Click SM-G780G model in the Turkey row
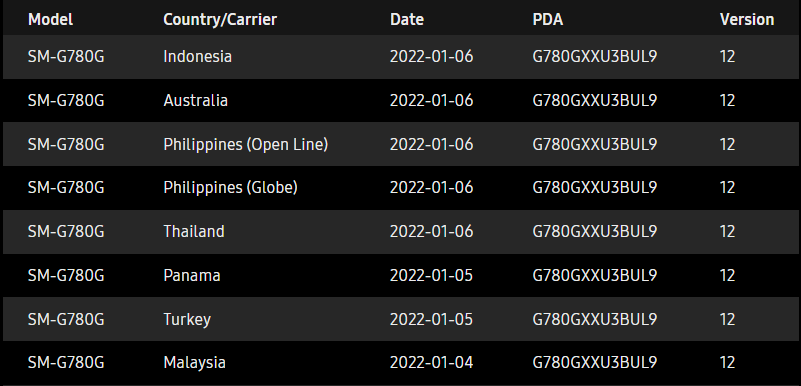 [x=66, y=320]
